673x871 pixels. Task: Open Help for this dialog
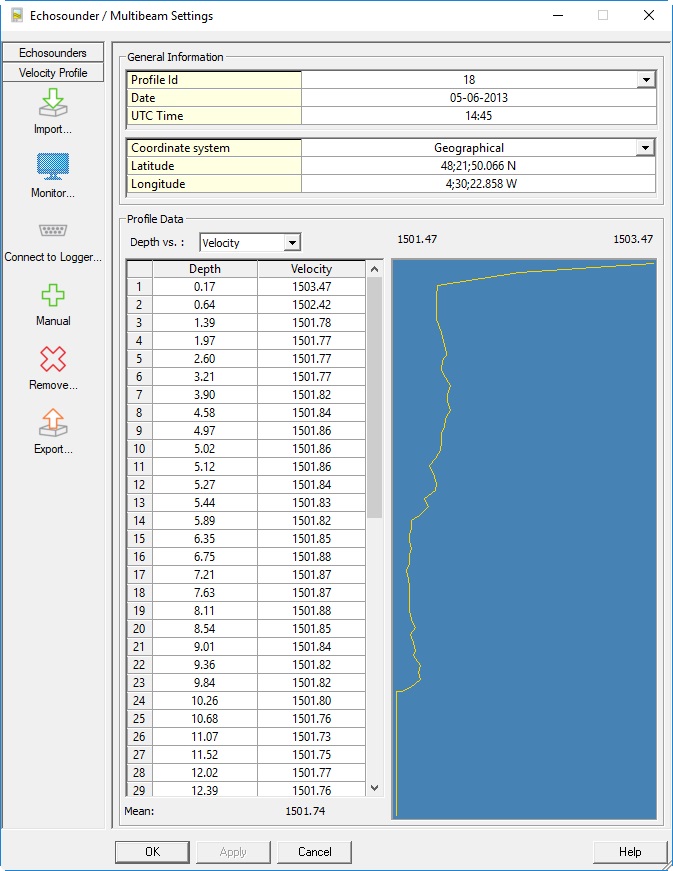point(629,852)
